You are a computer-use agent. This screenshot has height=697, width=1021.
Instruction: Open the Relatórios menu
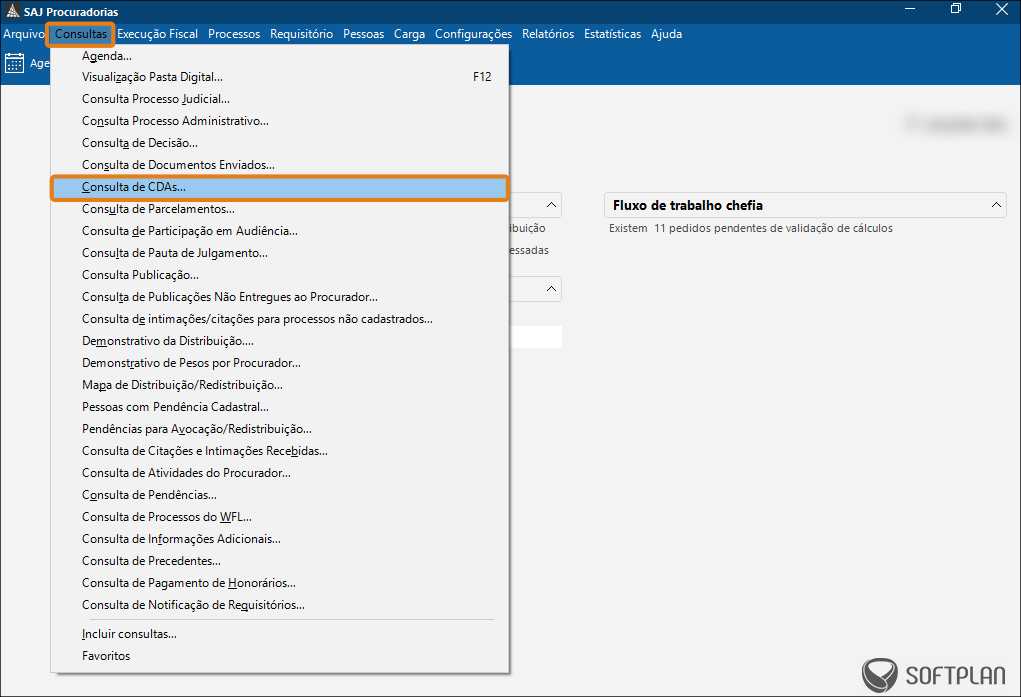tap(548, 34)
